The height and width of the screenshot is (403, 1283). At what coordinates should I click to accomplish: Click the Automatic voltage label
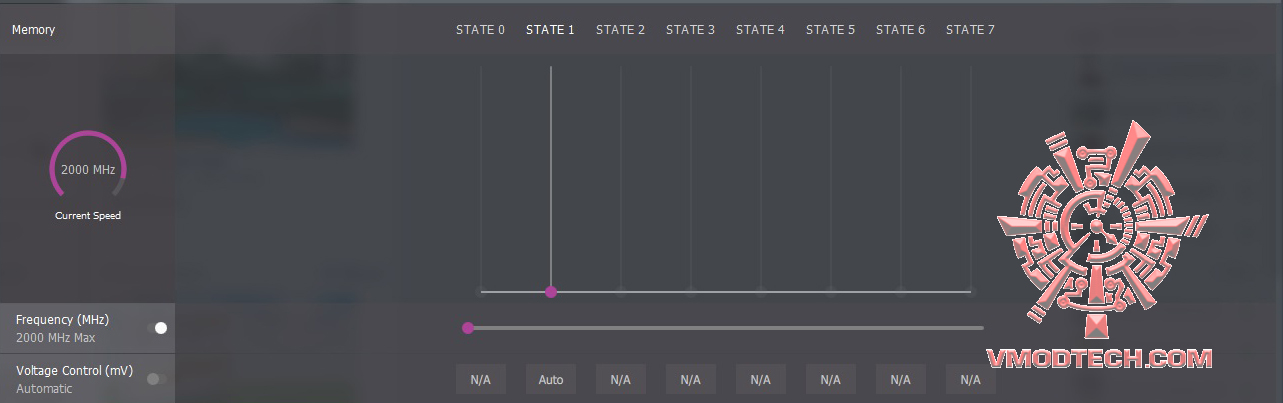coord(45,389)
